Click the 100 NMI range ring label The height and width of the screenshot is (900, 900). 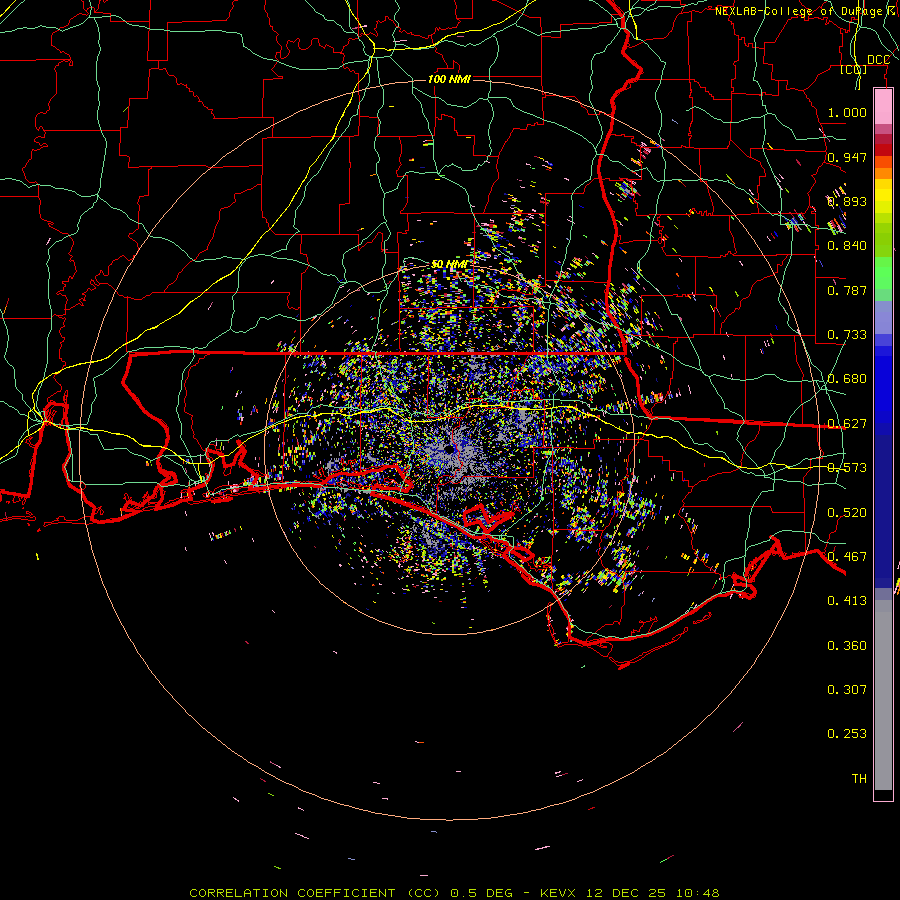pyautogui.click(x=449, y=79)
